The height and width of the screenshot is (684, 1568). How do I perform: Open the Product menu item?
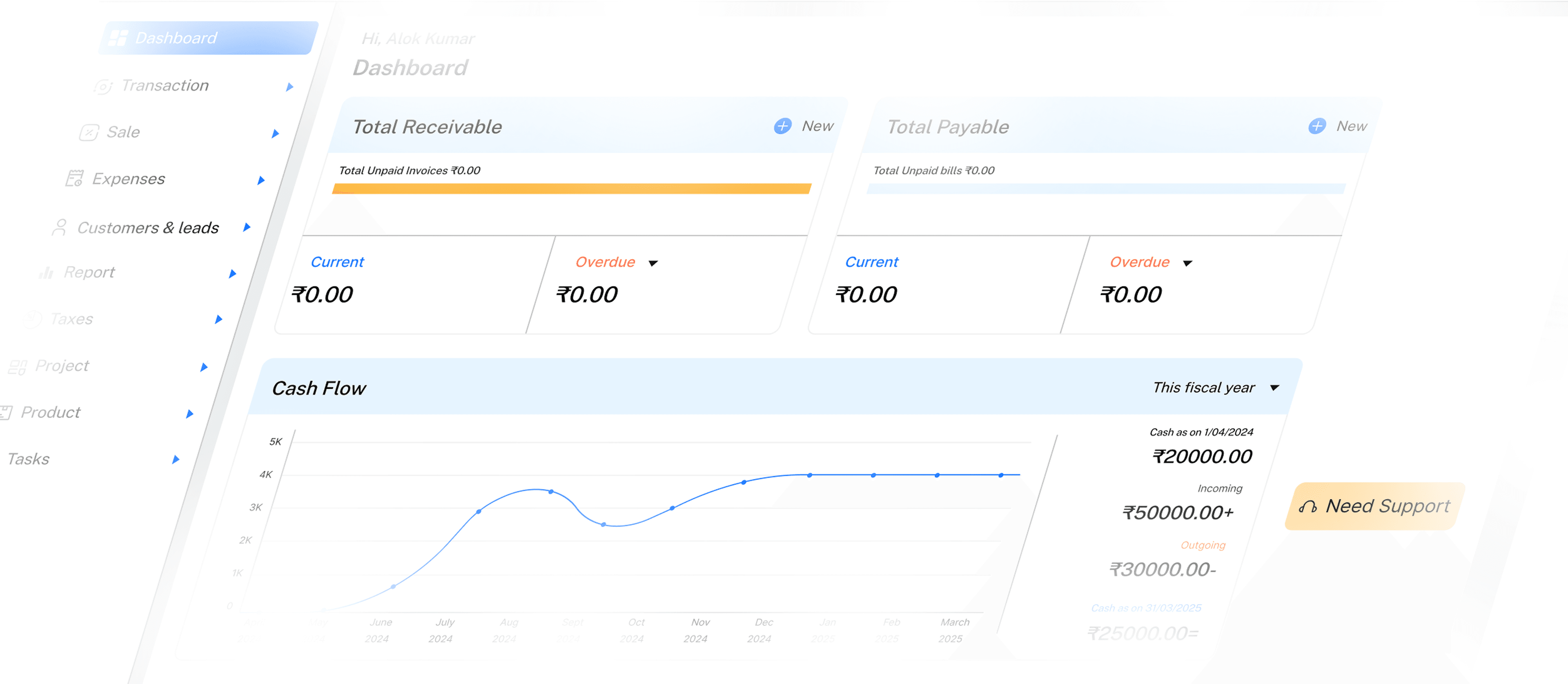pos(51,412)
